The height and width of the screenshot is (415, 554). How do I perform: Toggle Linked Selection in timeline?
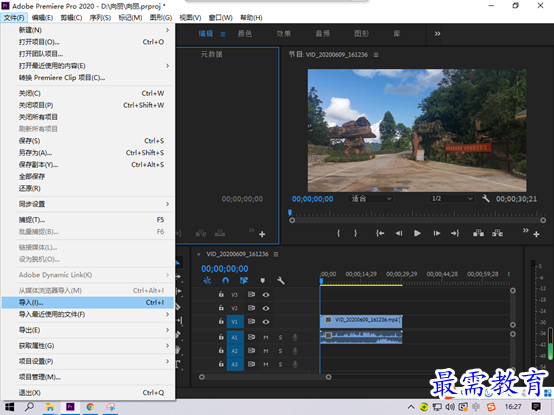pyautogui.click(x=244, y=280)
